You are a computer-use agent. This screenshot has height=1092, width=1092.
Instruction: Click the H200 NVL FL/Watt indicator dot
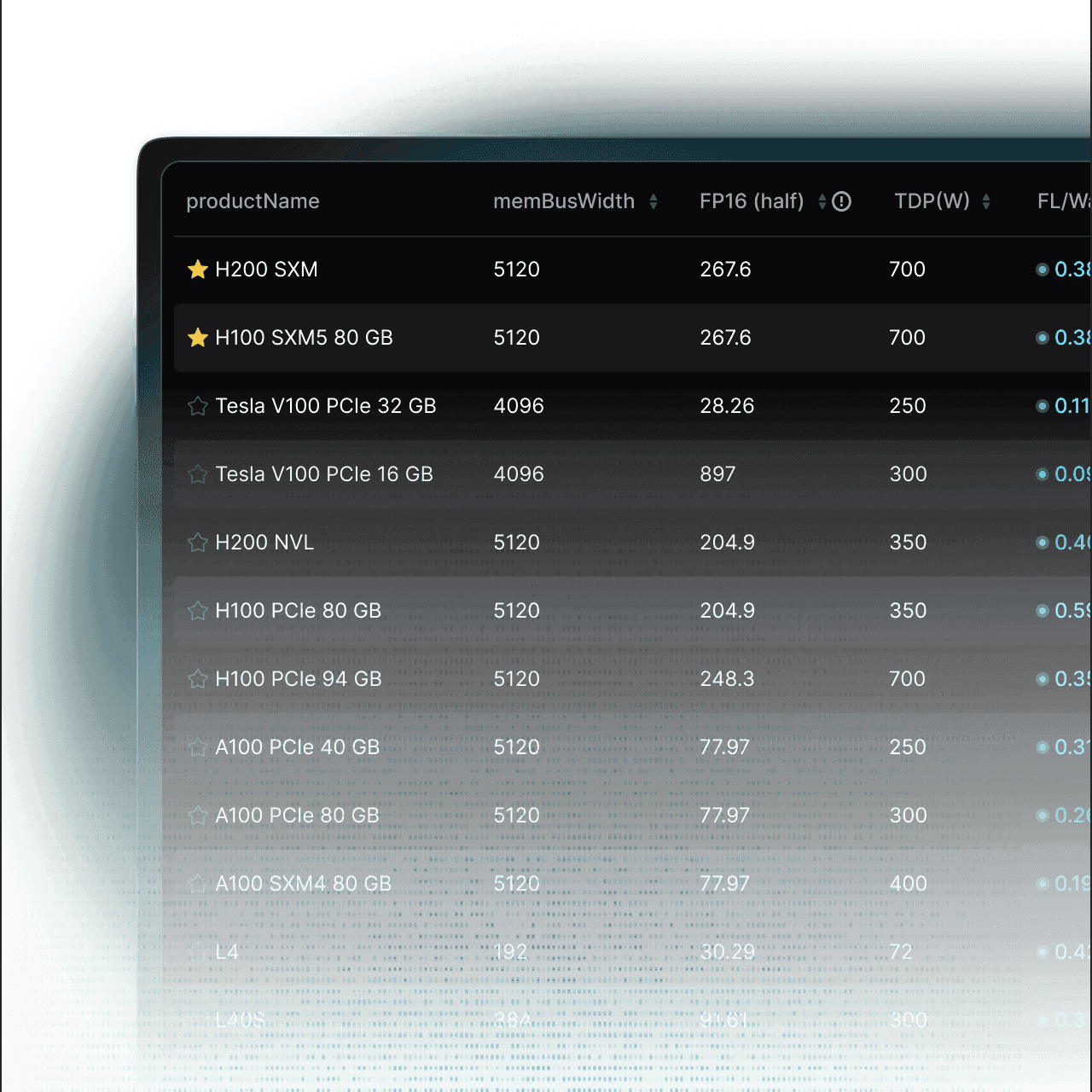coord(1043,543)
